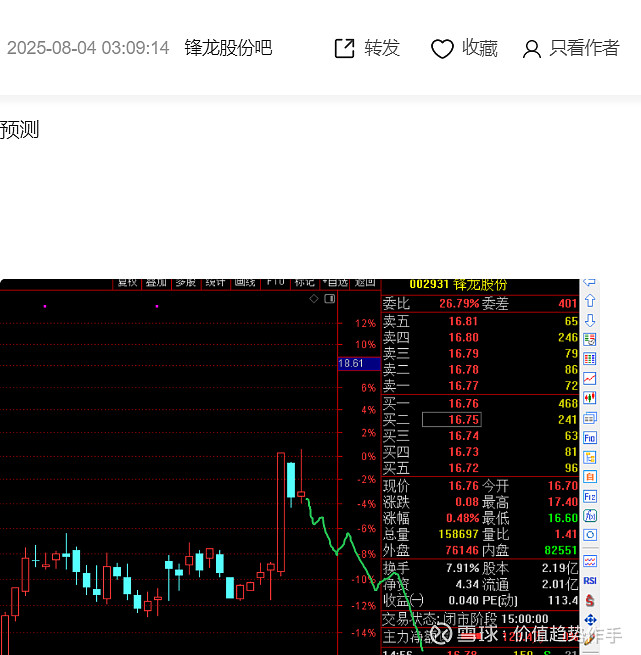Click the wavy indicator lines icon
The image size is (641, 655).
pyautogui.click(x=590, y=561)
